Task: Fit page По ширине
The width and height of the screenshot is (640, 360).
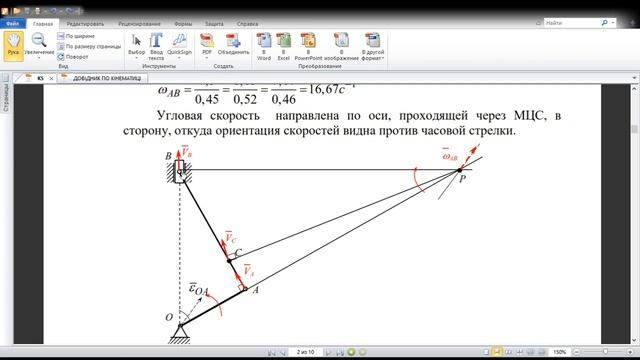Action: (x=76, y=36)
